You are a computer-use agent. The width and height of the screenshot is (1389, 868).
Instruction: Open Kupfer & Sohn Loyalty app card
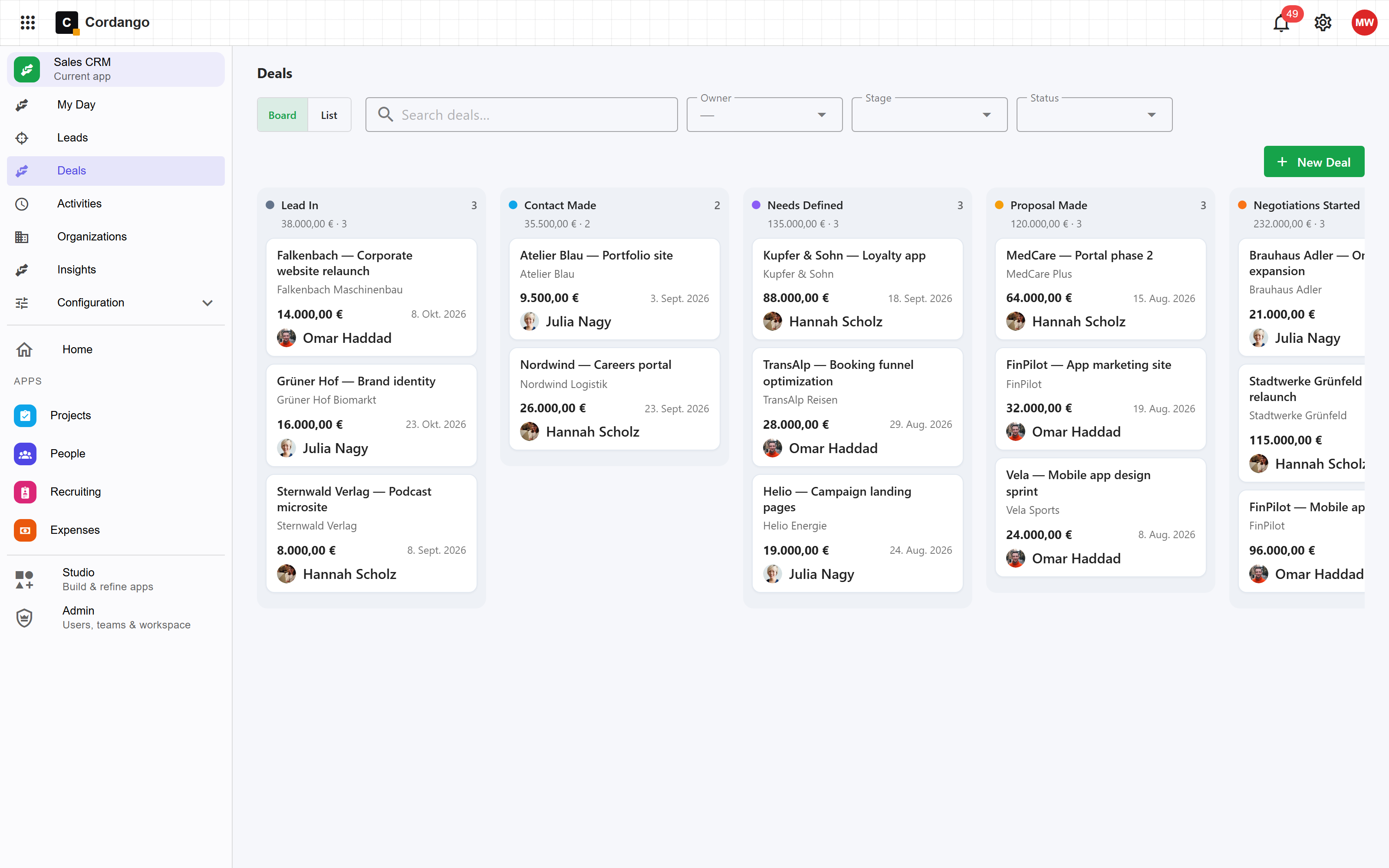pos(857,289)
